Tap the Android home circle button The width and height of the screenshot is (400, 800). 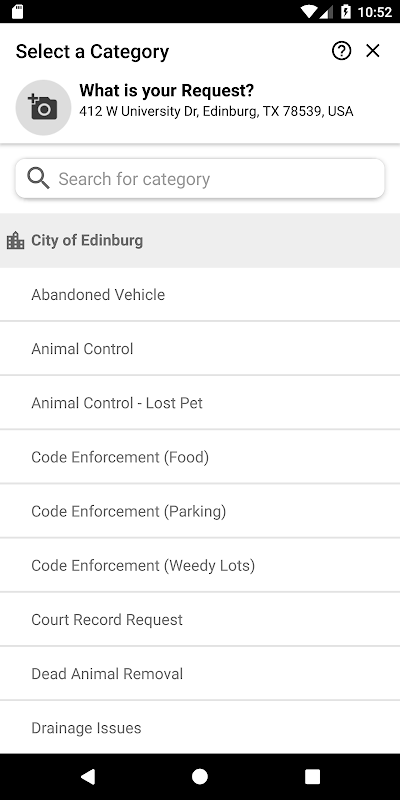pos(199,777)
